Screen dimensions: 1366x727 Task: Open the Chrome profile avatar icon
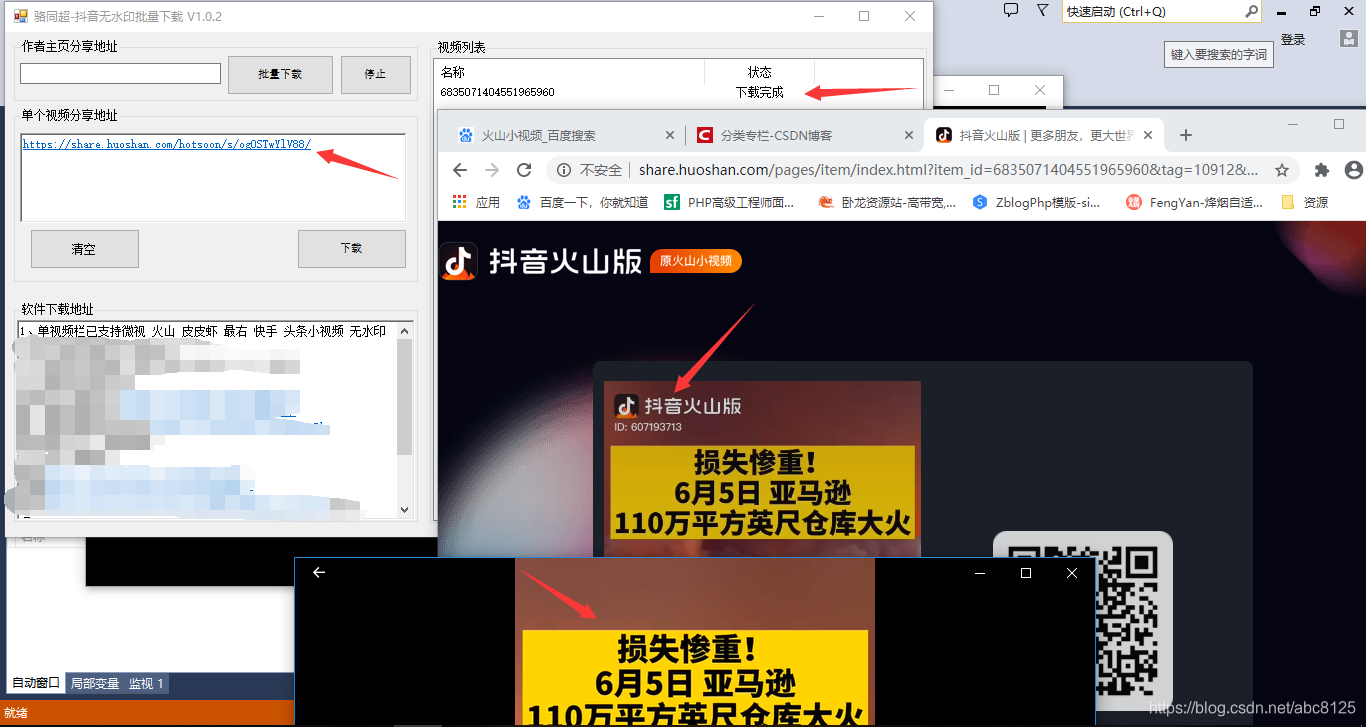click(1354, 170)
